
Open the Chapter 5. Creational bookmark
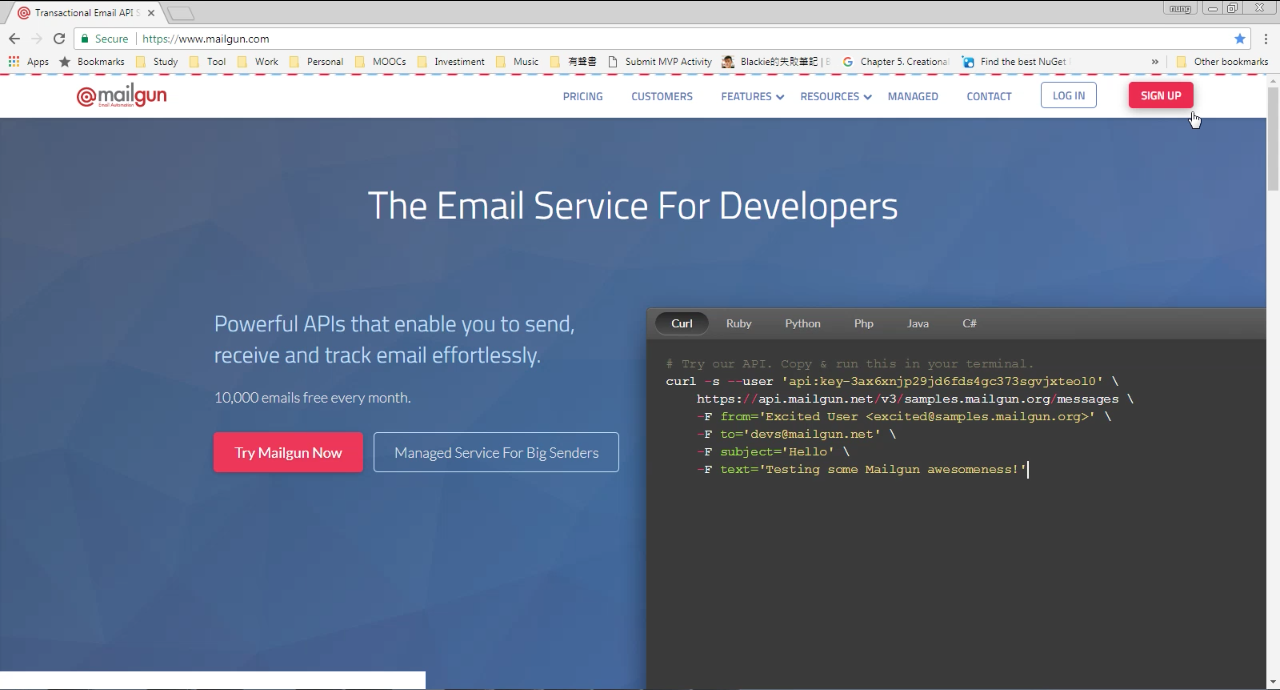click(896, 62)
